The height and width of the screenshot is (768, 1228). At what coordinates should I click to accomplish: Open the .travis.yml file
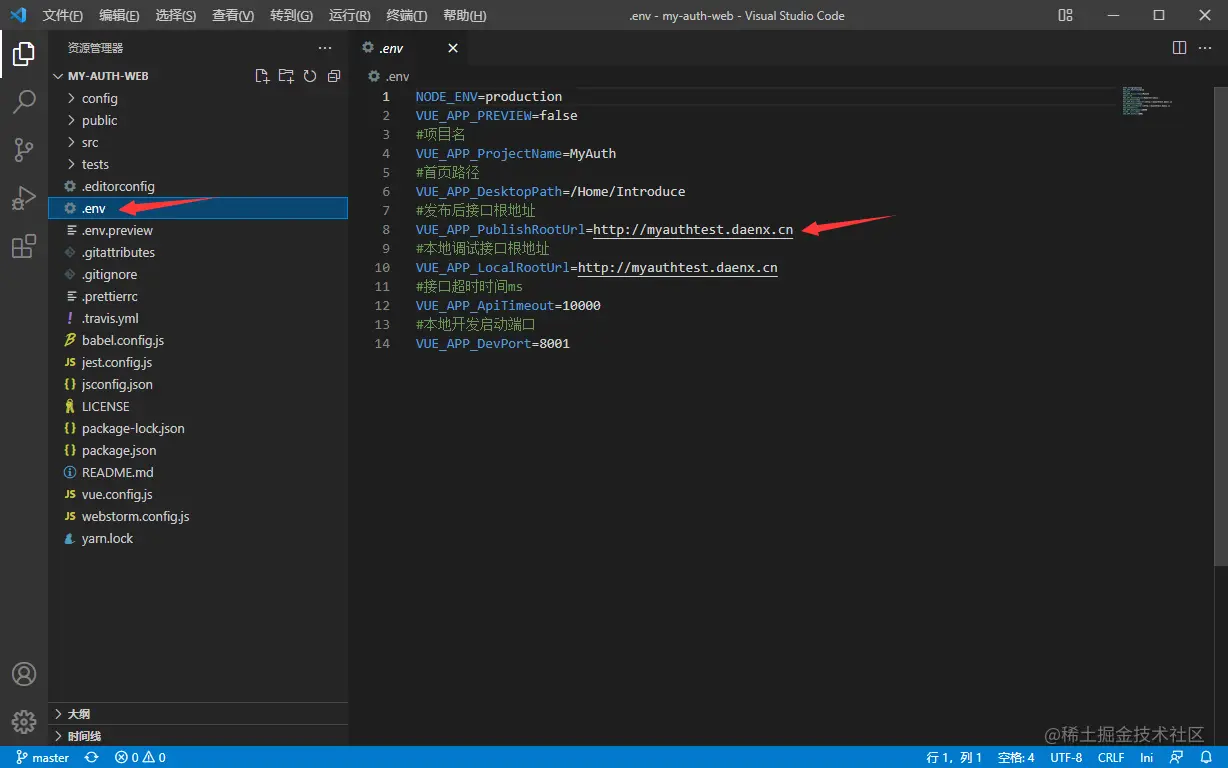tap(198, 318)
